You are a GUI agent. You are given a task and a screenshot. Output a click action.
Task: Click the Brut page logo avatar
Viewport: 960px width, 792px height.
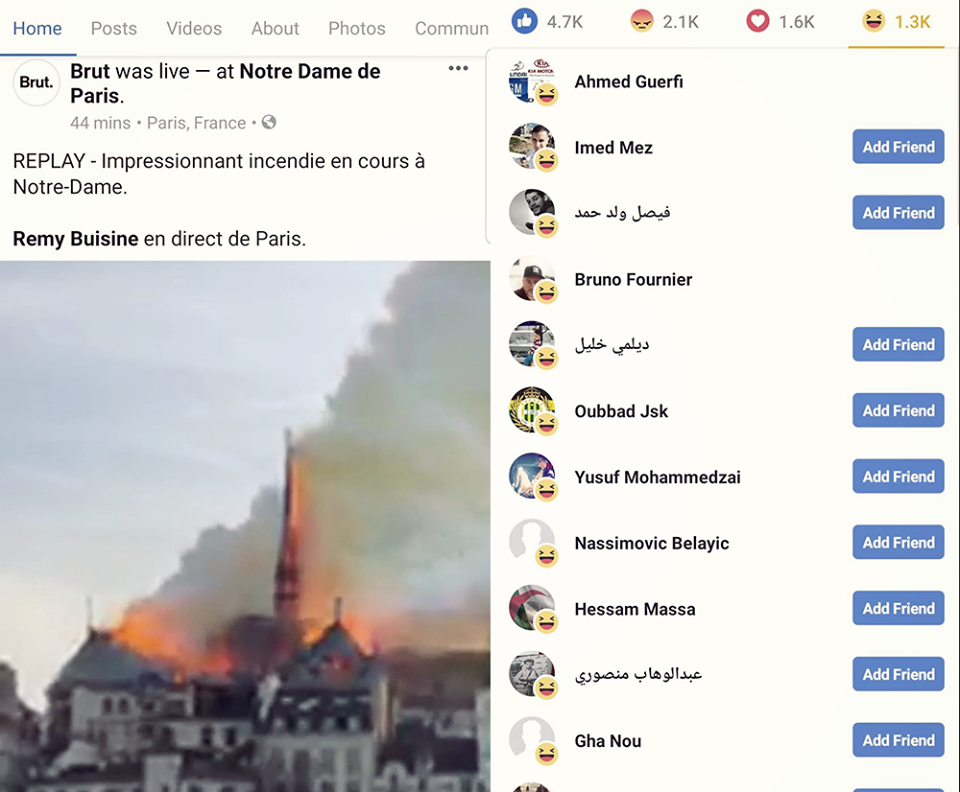pos(36,83)
